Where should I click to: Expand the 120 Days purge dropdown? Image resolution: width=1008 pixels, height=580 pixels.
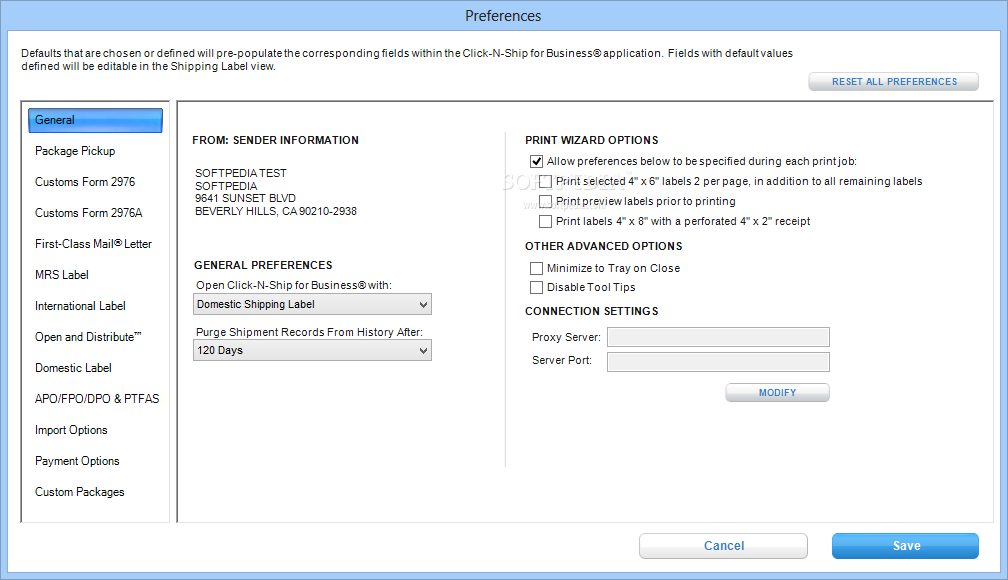[x=312, y=350]
